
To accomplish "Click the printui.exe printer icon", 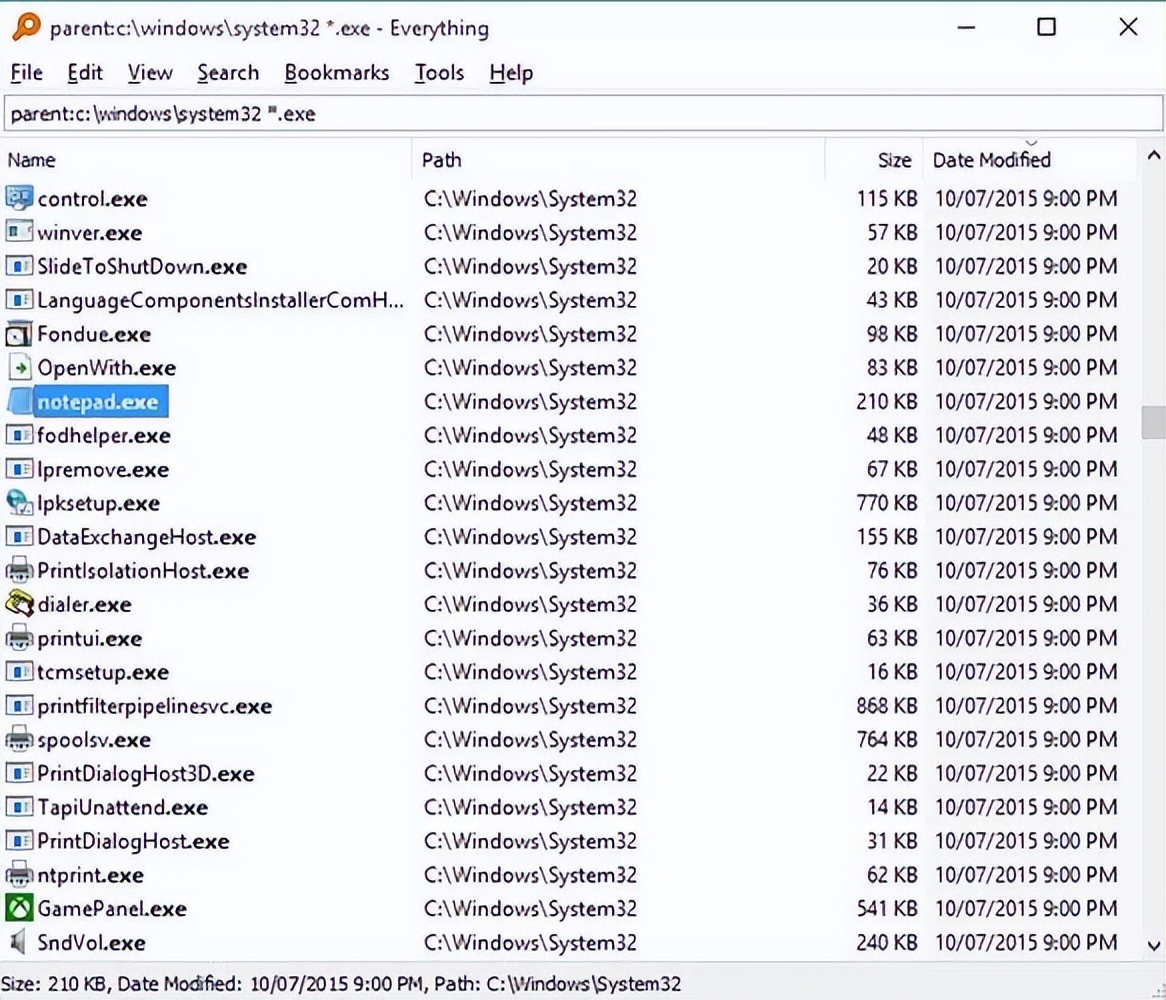I will pos(19,638).
